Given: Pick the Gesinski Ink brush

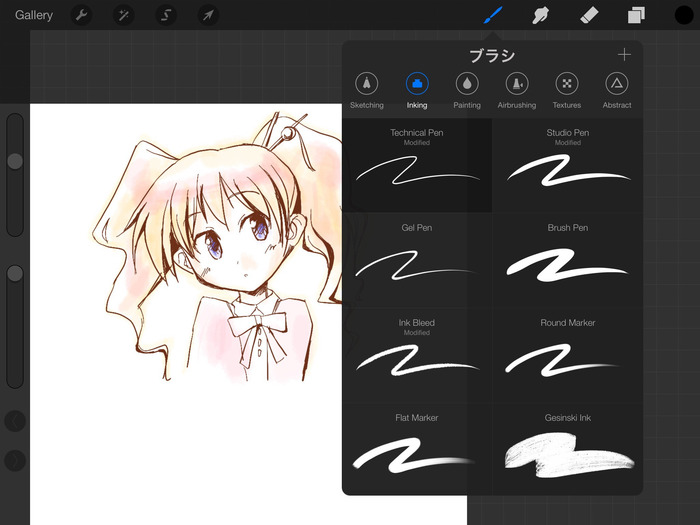Looking at the screenshot, I should point(567,450).
